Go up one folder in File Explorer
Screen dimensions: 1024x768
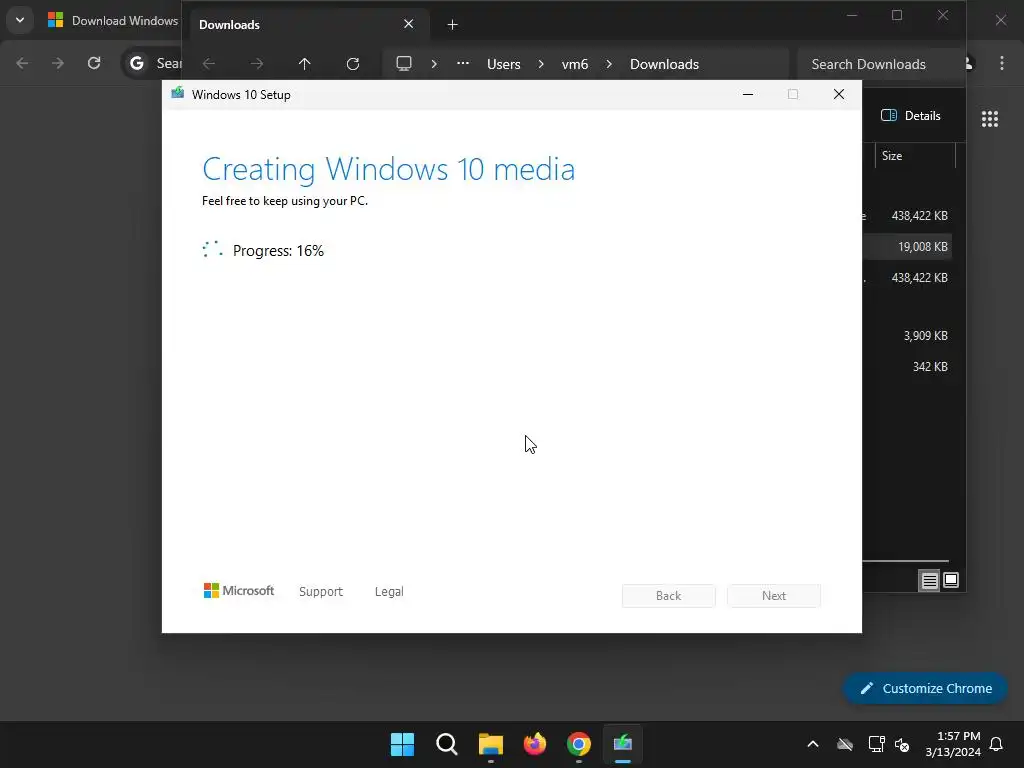(x=304, y=64)
